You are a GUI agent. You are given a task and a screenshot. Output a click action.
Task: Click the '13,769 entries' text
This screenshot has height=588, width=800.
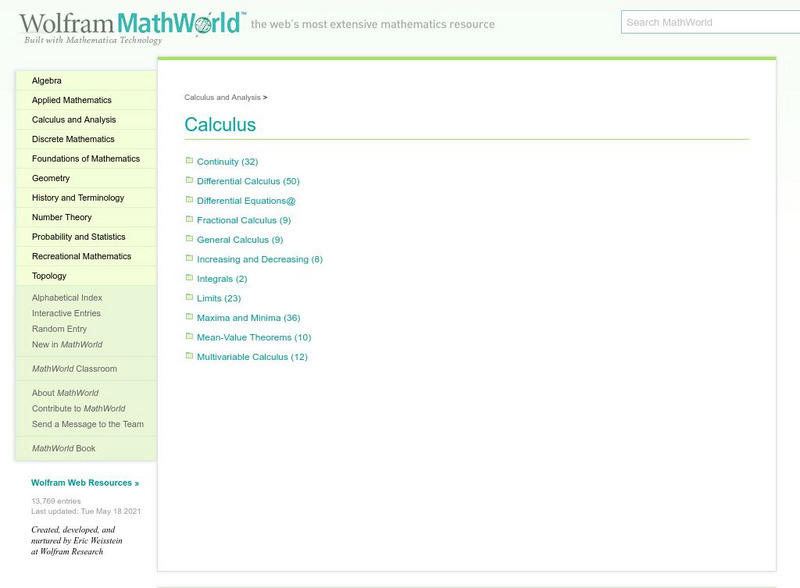pos(56,501)
